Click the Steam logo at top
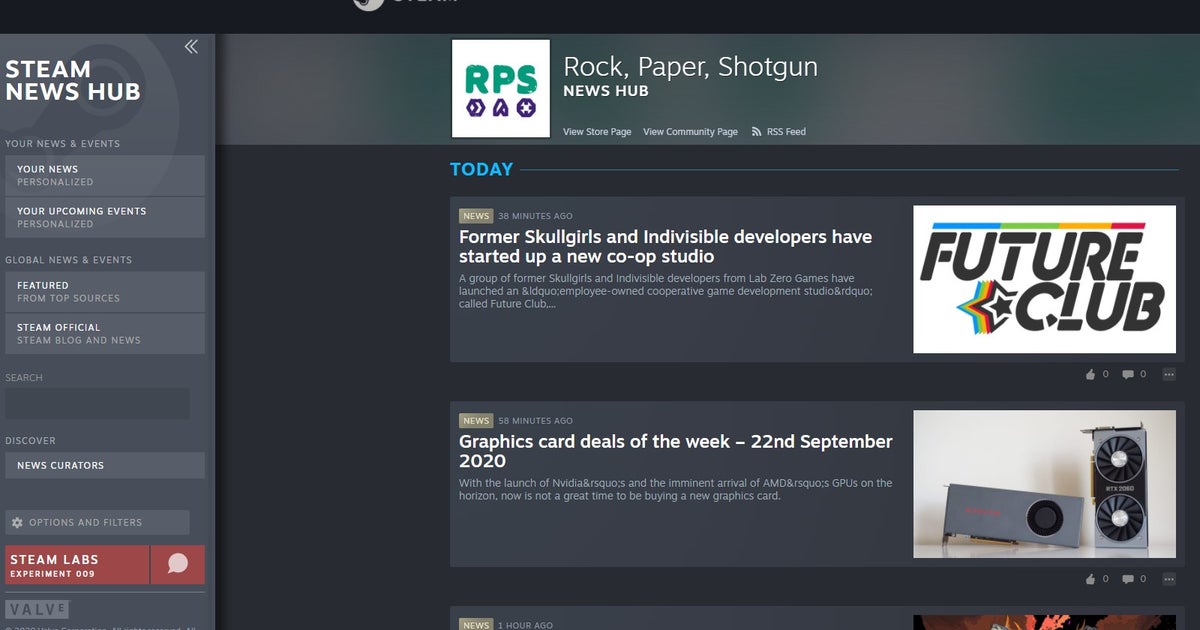The height and width of the screenshot is (630, 1200). [x=405, y=3]
